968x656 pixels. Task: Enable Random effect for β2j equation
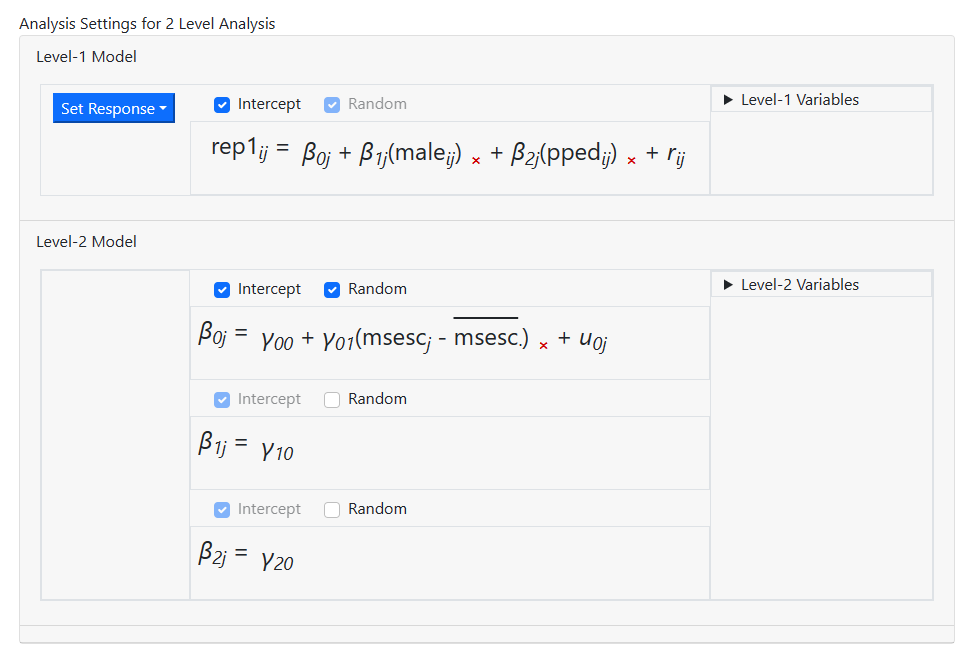pyautogui.click(x=332, y=509)
